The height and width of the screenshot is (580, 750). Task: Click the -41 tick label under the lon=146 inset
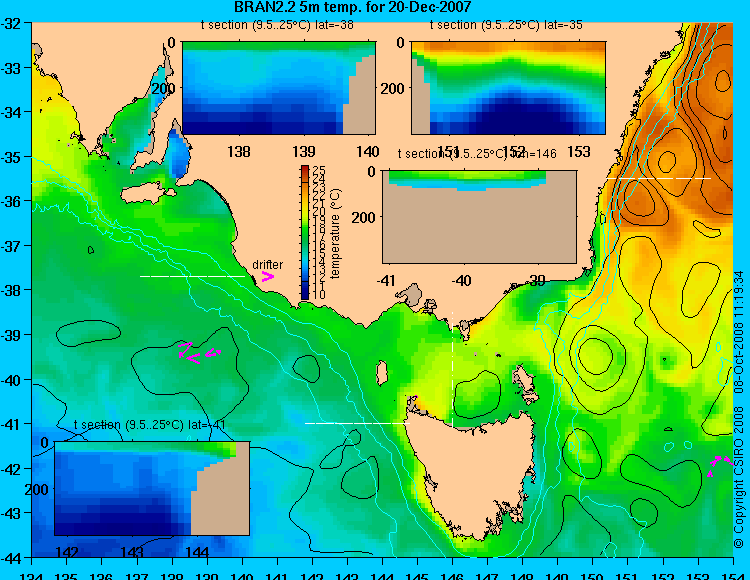[386, 280]
